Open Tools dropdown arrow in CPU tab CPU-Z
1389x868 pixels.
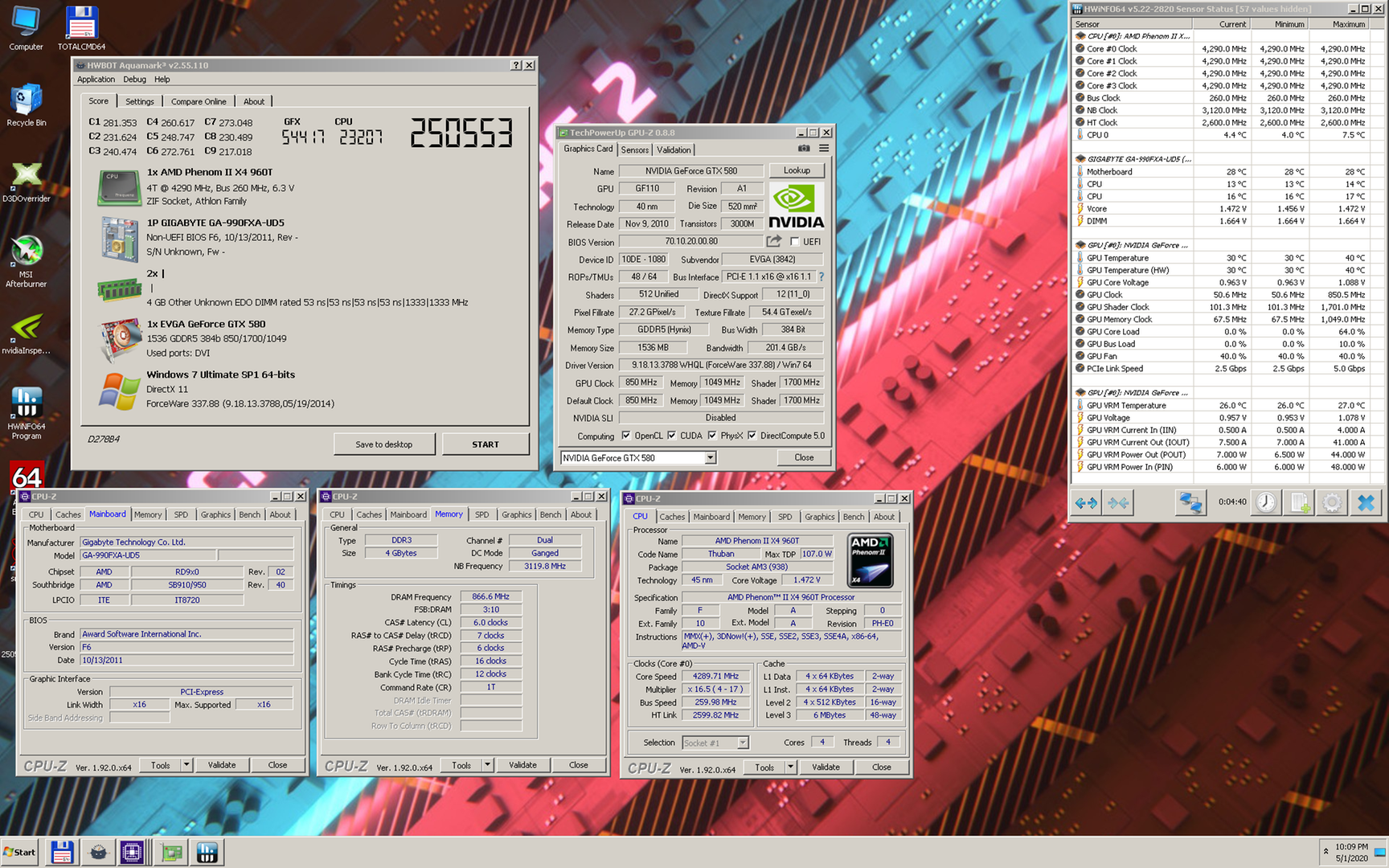(x=790, y=767)
